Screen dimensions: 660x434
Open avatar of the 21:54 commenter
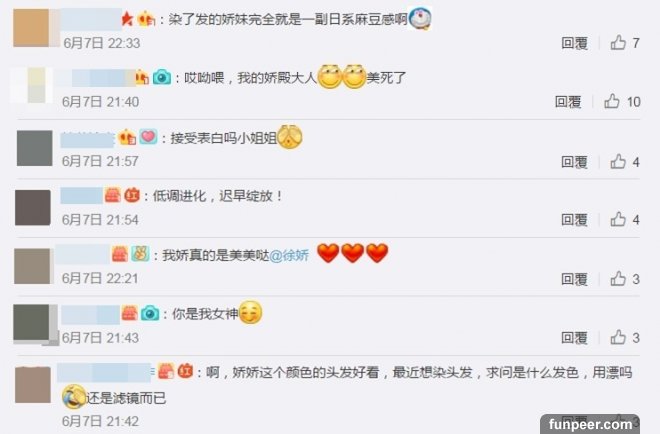pos(33,208)
